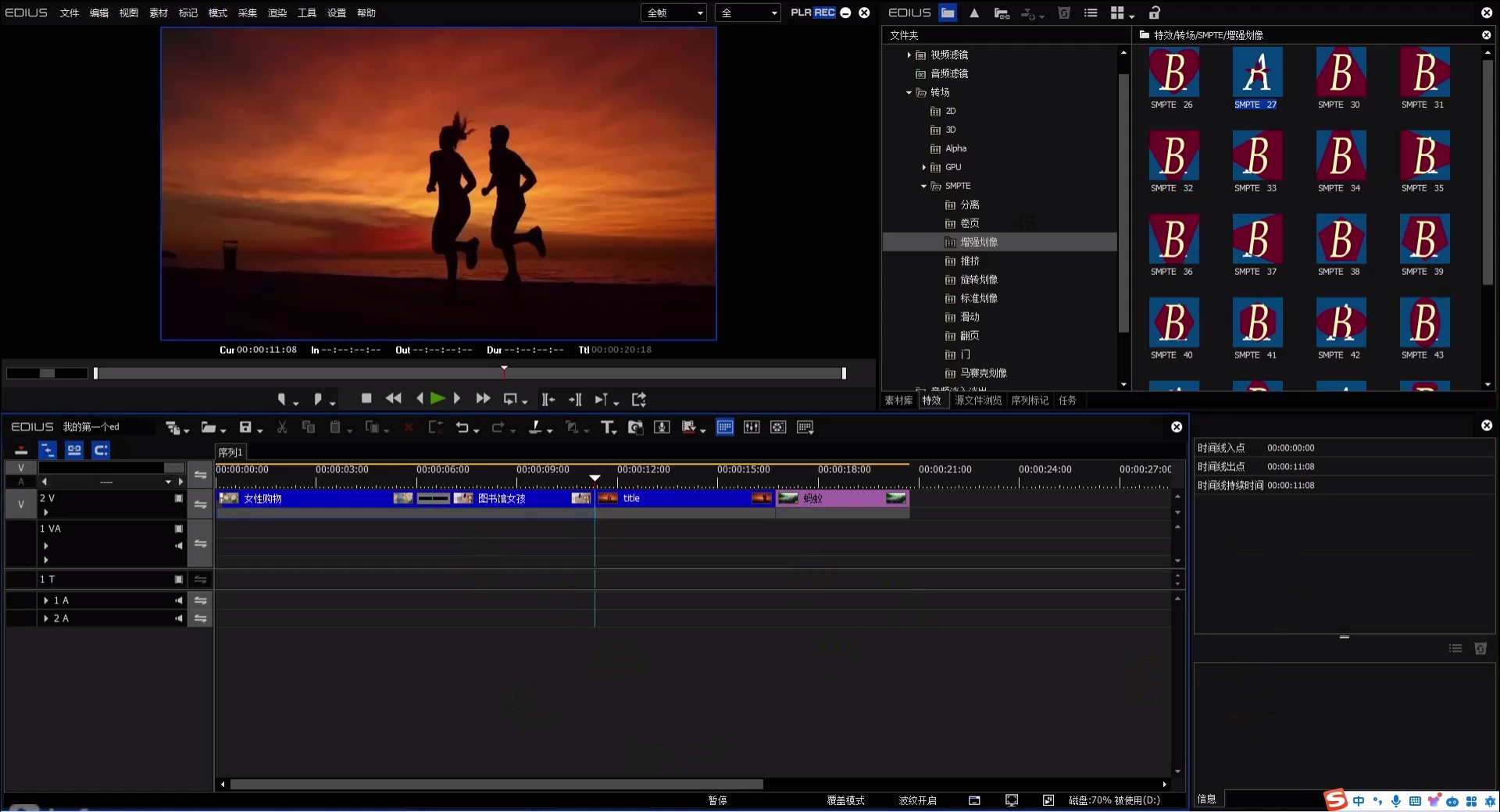
Task: Expand the 1 A audio track
Action: tap(46, 600)
